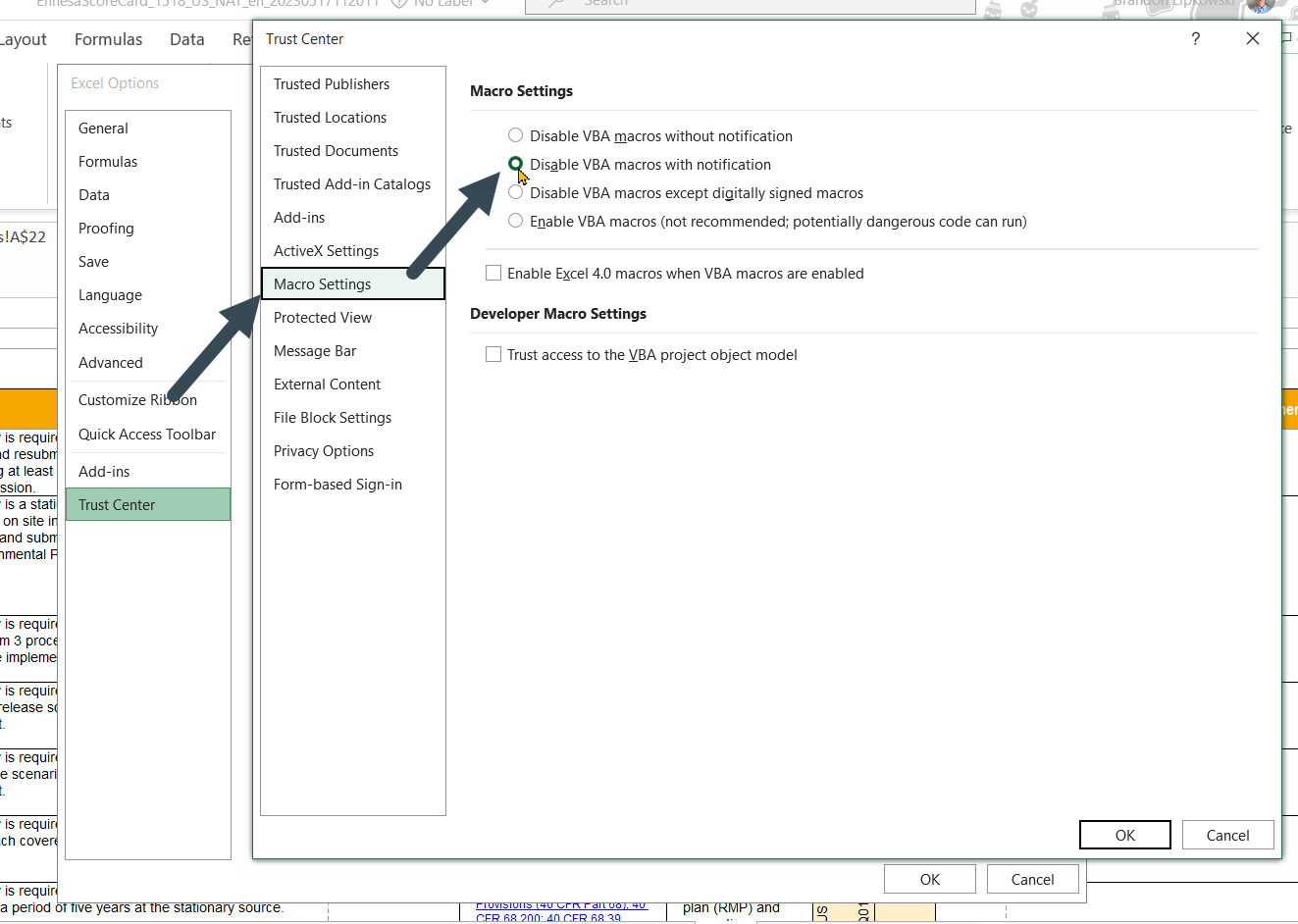Select Privacy Options in Trust Center
Image resolution: width=1298 pixels, height=924 pixels.
click(324, 450)
